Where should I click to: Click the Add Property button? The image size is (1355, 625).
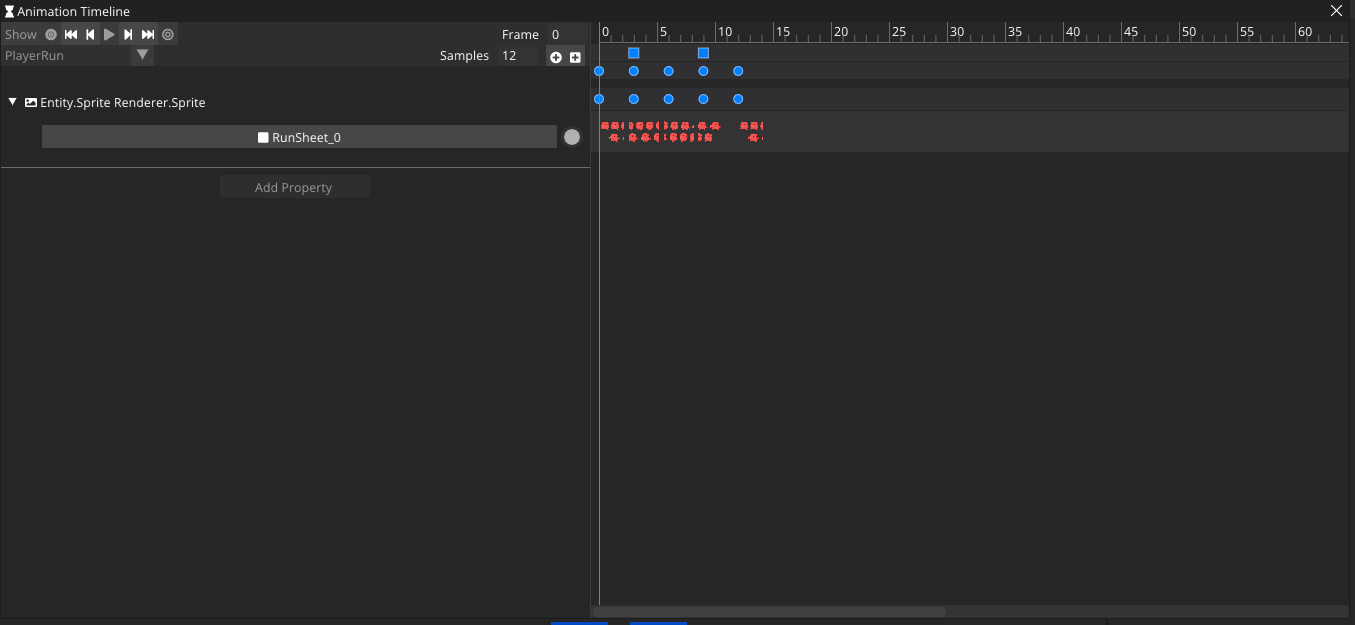point(294,187)
